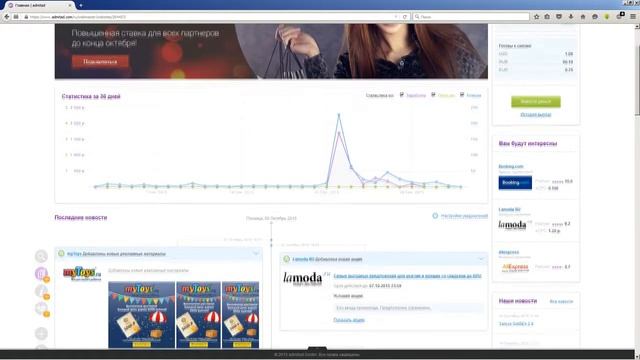Click the purple sidebar circle icon with badge
The height and width of the screenshot is (360, 640).
click(42, 274)
